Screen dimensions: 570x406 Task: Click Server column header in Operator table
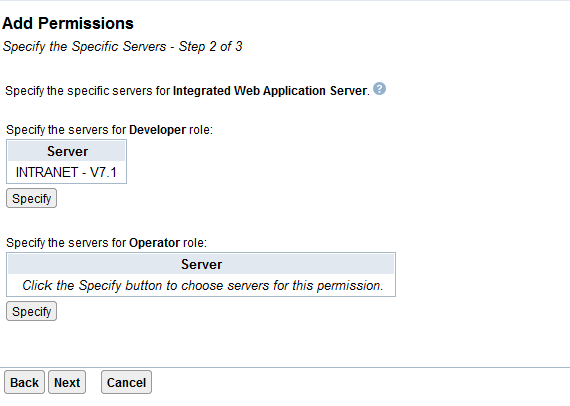pyautogui.click(x=201, y=264)
